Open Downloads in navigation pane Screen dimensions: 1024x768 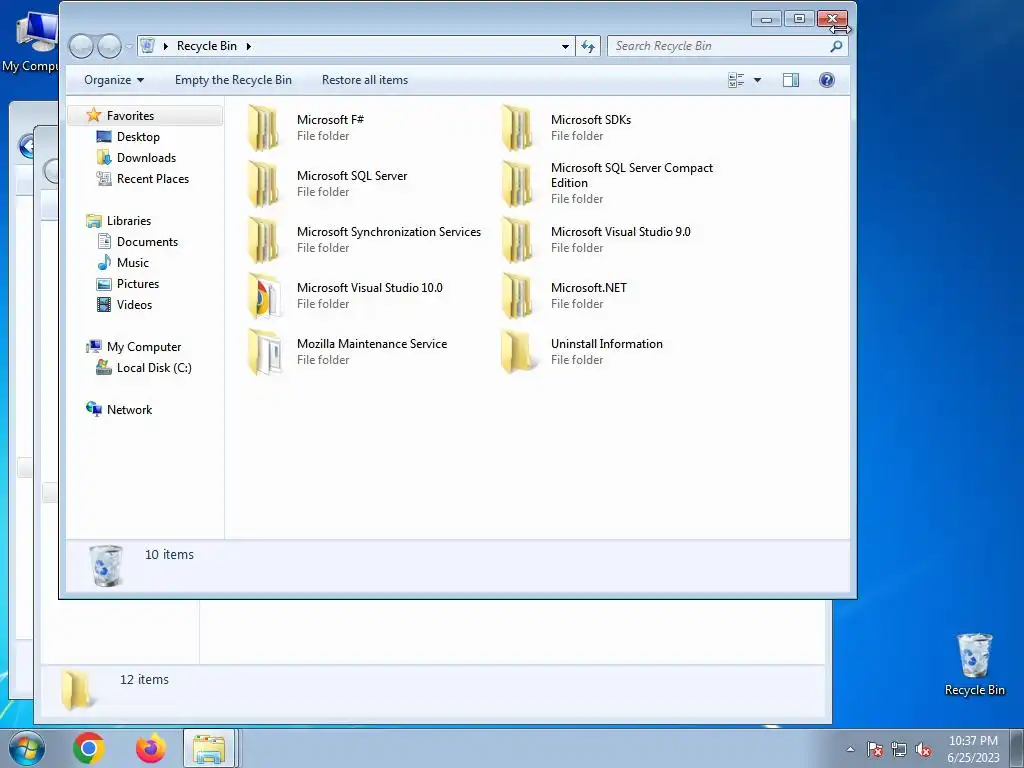coord(146,157)
